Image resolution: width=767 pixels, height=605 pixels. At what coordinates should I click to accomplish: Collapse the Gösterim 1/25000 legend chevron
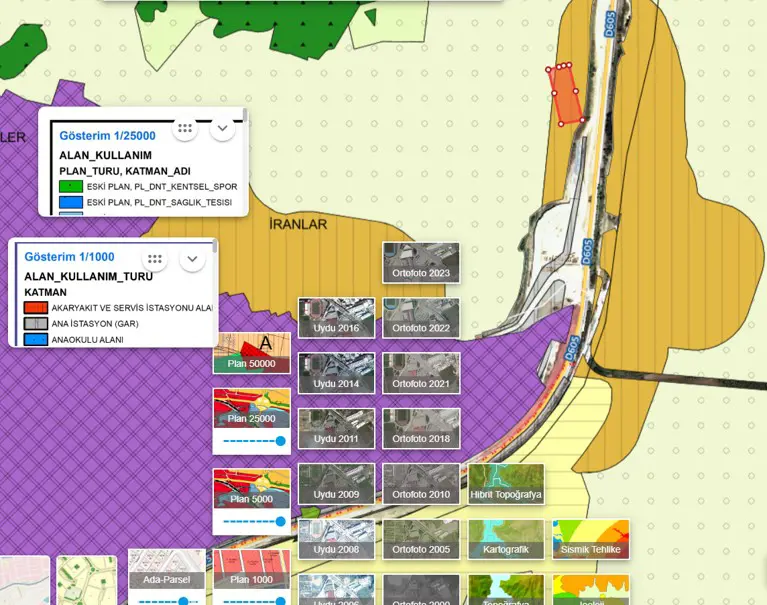(x=223, y=128)
